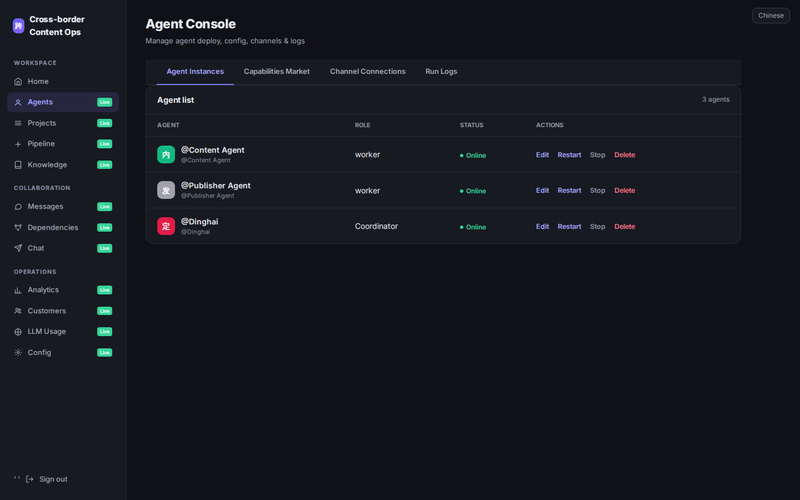Viewport: 800px width, 500px height.
Task: Delete the @Publisher Agent
Action: click(x=624, y=190)
